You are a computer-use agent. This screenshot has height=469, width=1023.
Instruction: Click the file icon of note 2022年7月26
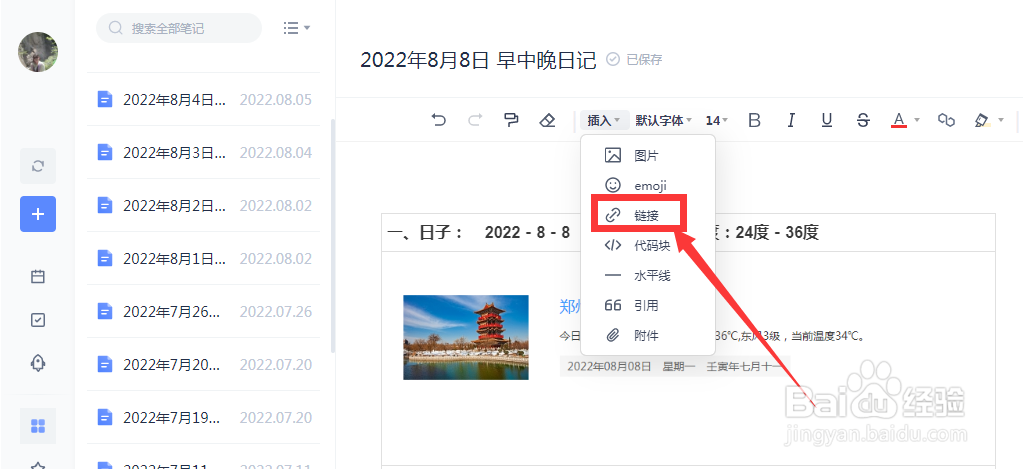coord(104,311)
